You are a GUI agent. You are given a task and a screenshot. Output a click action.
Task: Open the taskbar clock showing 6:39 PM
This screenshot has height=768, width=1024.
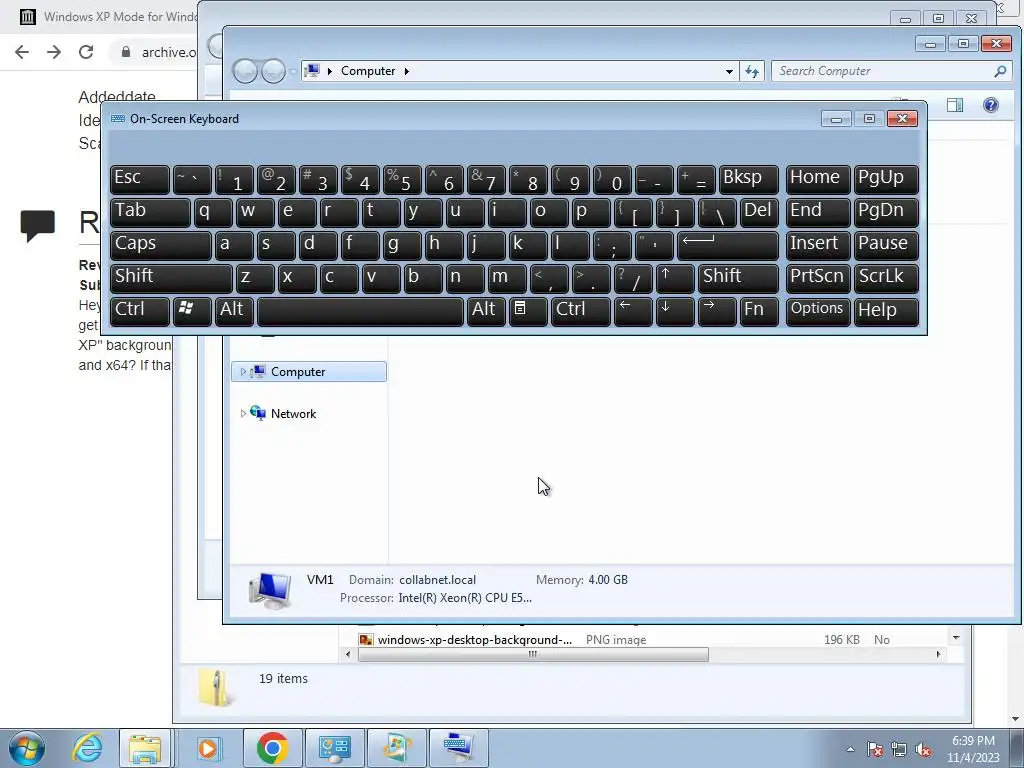coord(973,749)
